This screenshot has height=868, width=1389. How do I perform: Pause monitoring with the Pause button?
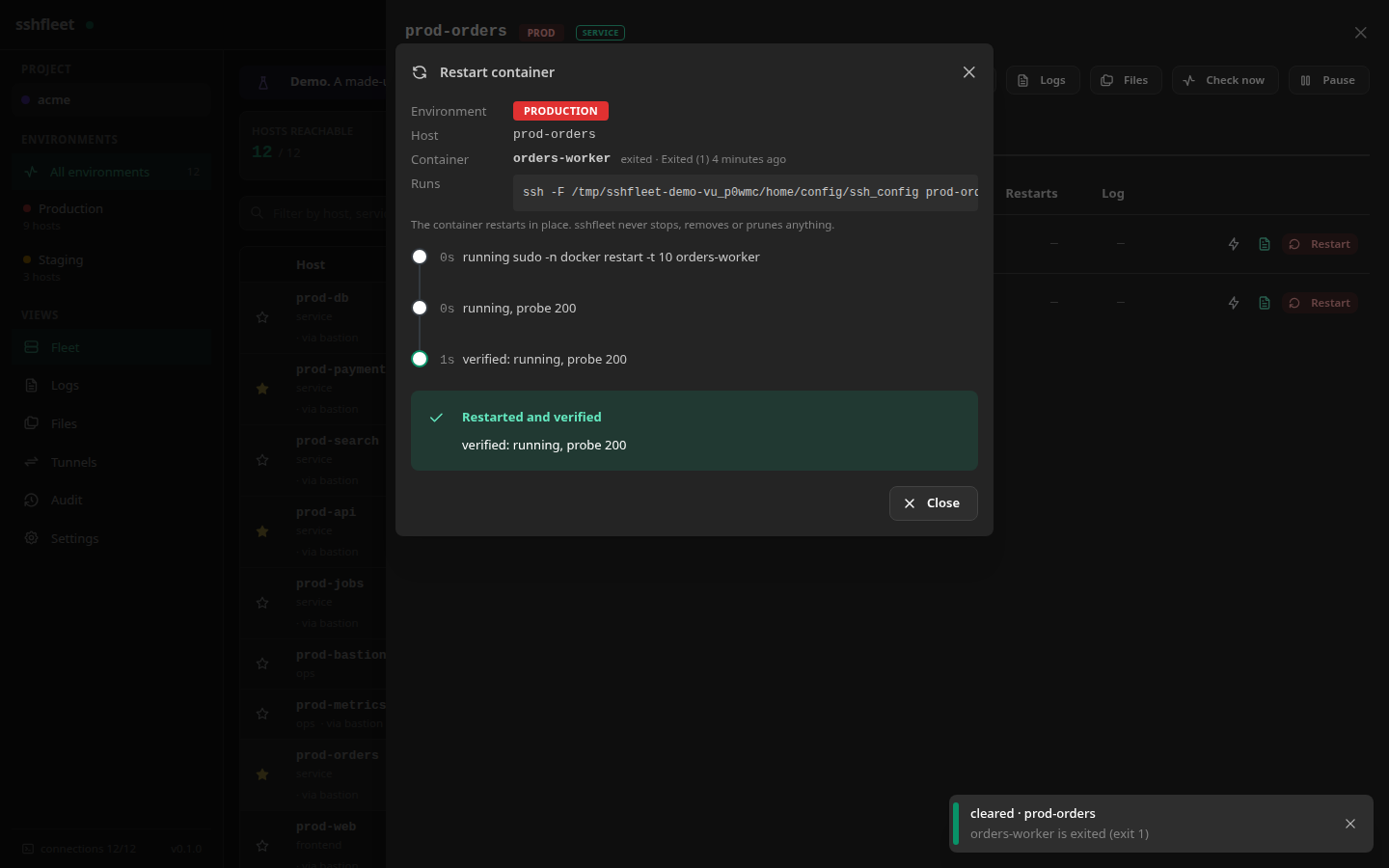[x=1328, y=80]
